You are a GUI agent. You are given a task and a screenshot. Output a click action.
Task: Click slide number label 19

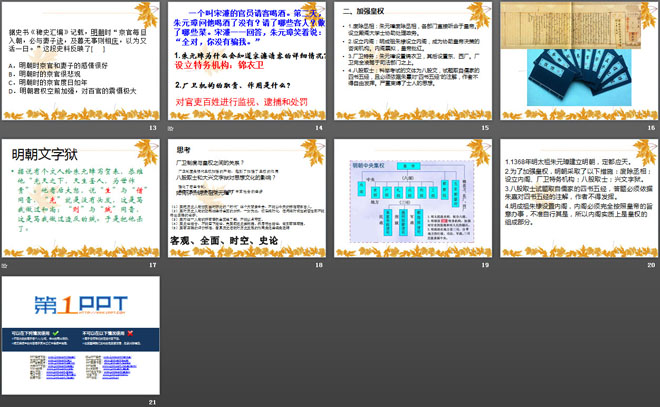(485, 265)
